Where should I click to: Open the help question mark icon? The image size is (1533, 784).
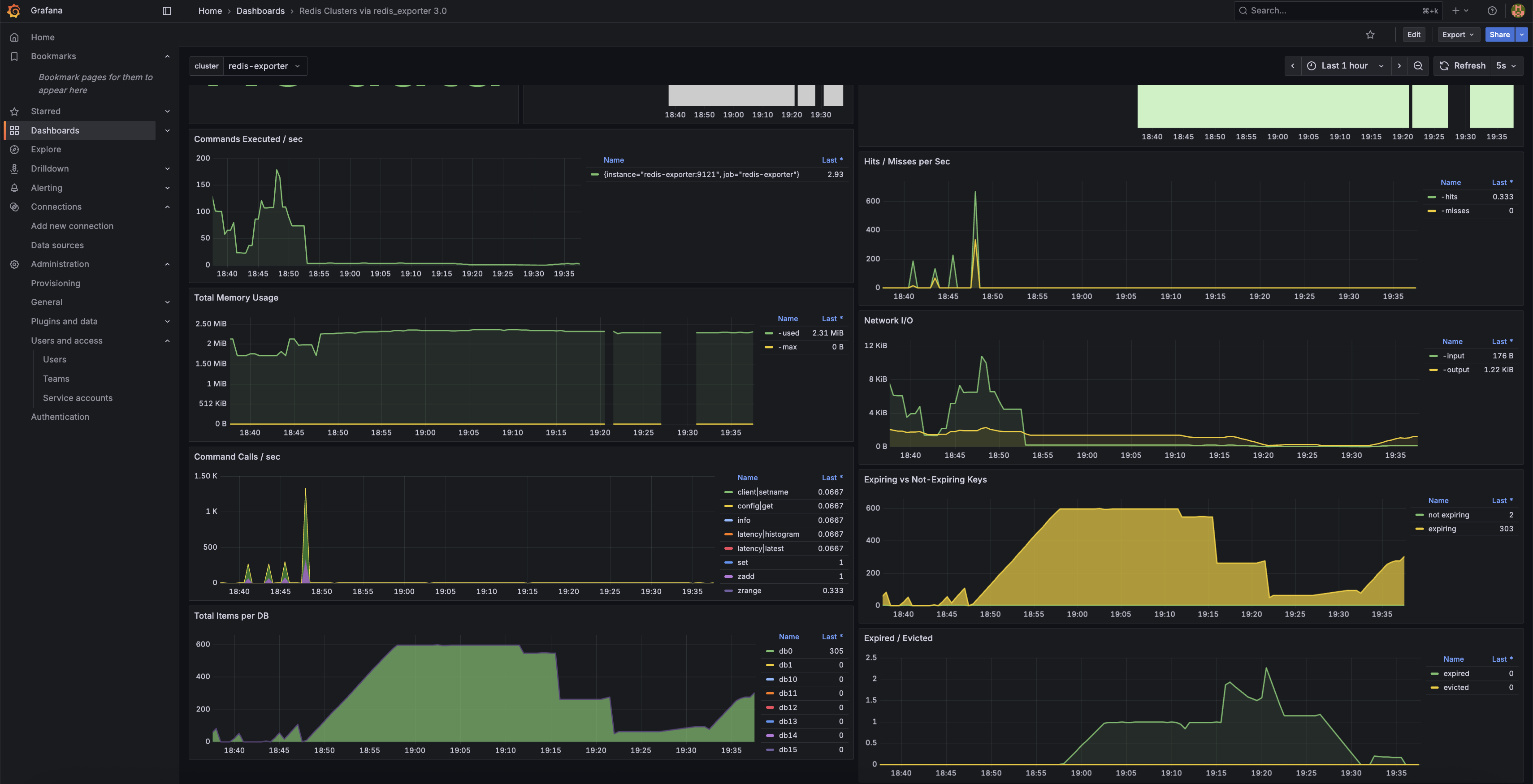click(1492, 11)
